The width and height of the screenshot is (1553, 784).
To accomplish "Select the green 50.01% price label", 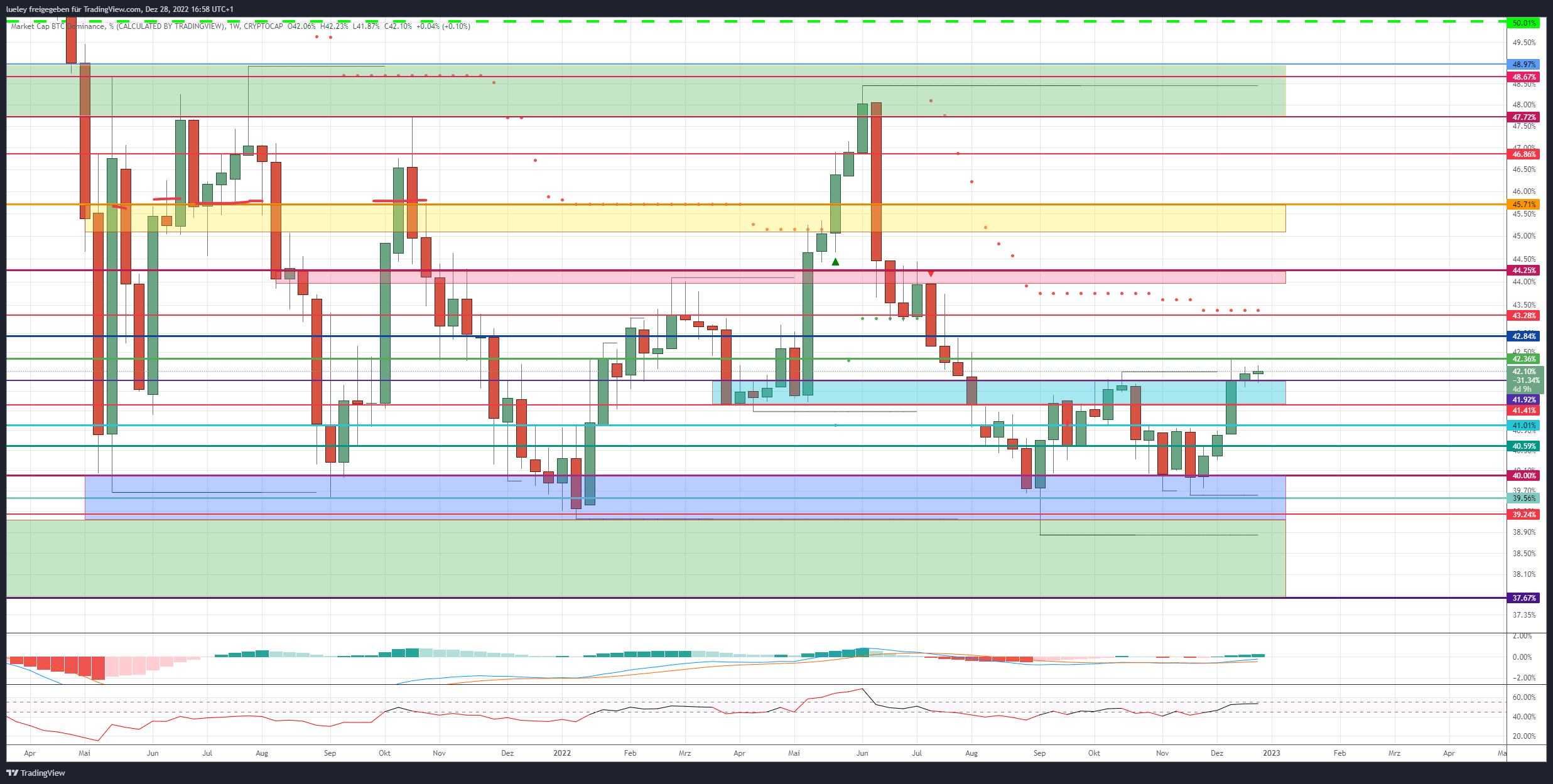I will pos(1523,23).
